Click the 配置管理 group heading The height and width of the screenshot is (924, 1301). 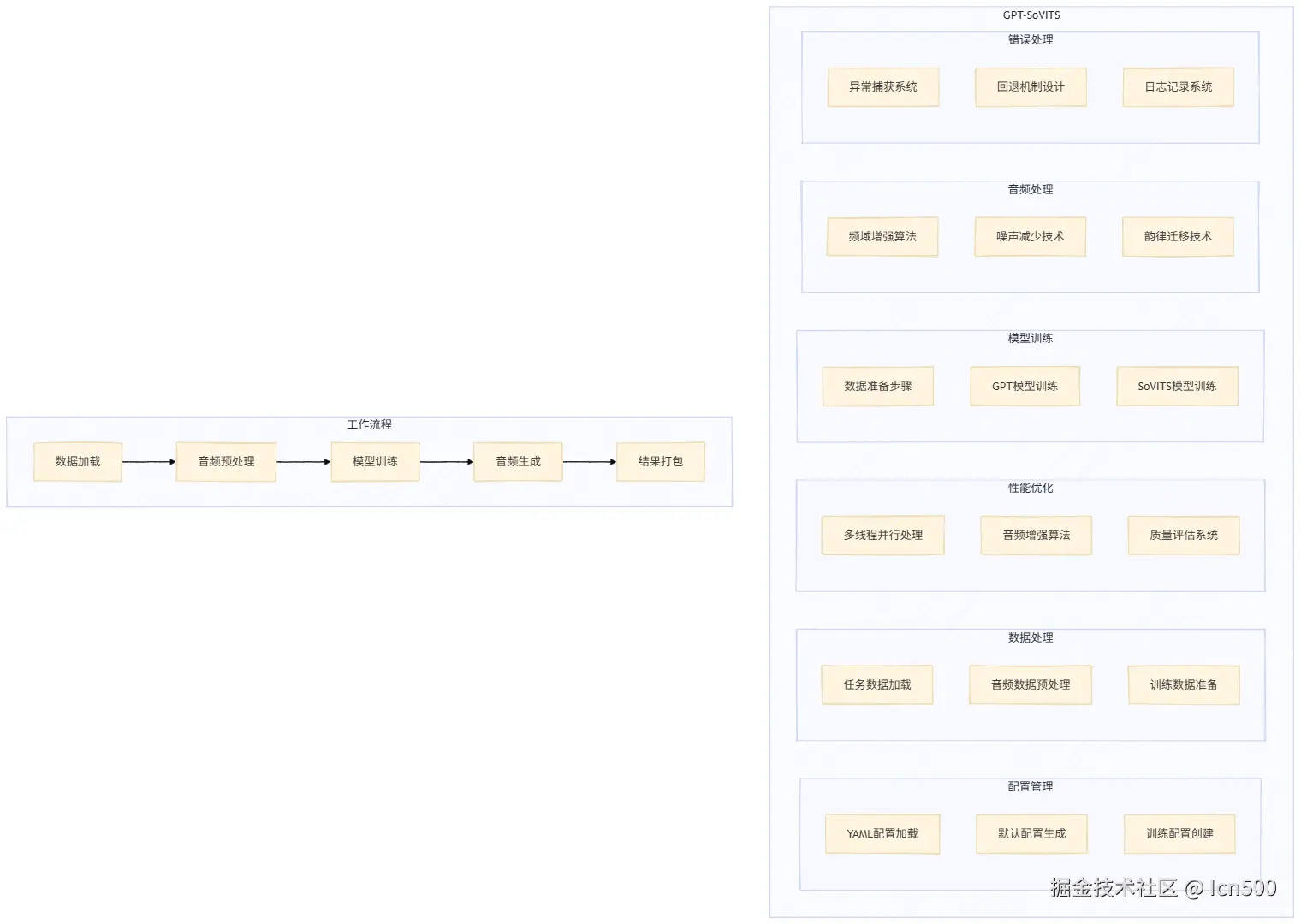click(x=1031, y=786)
